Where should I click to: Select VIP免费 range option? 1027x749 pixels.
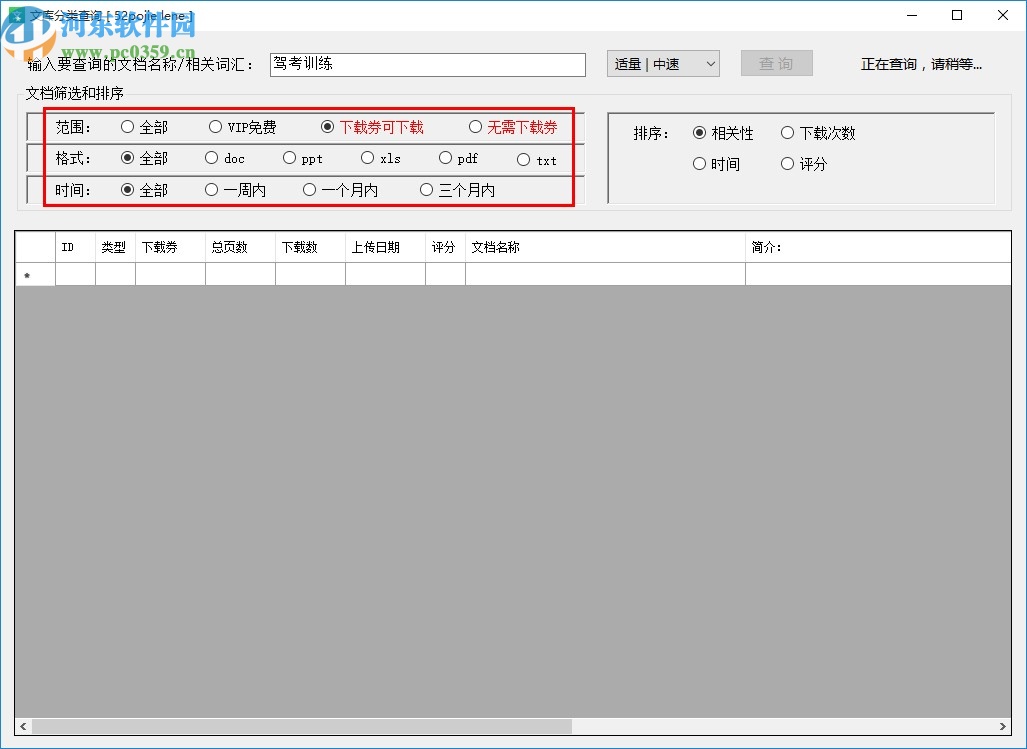click(x=242, y=127)
